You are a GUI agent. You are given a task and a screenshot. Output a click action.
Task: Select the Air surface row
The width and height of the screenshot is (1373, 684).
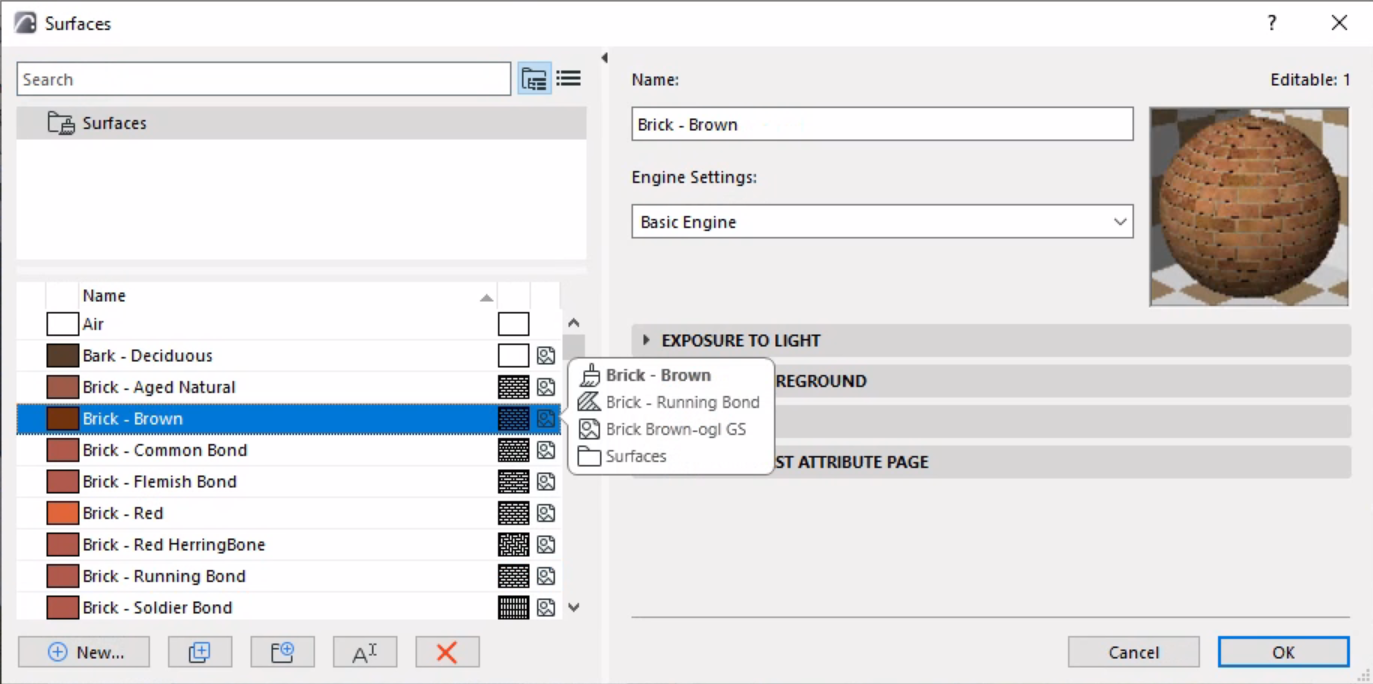[x=288, y=324]
